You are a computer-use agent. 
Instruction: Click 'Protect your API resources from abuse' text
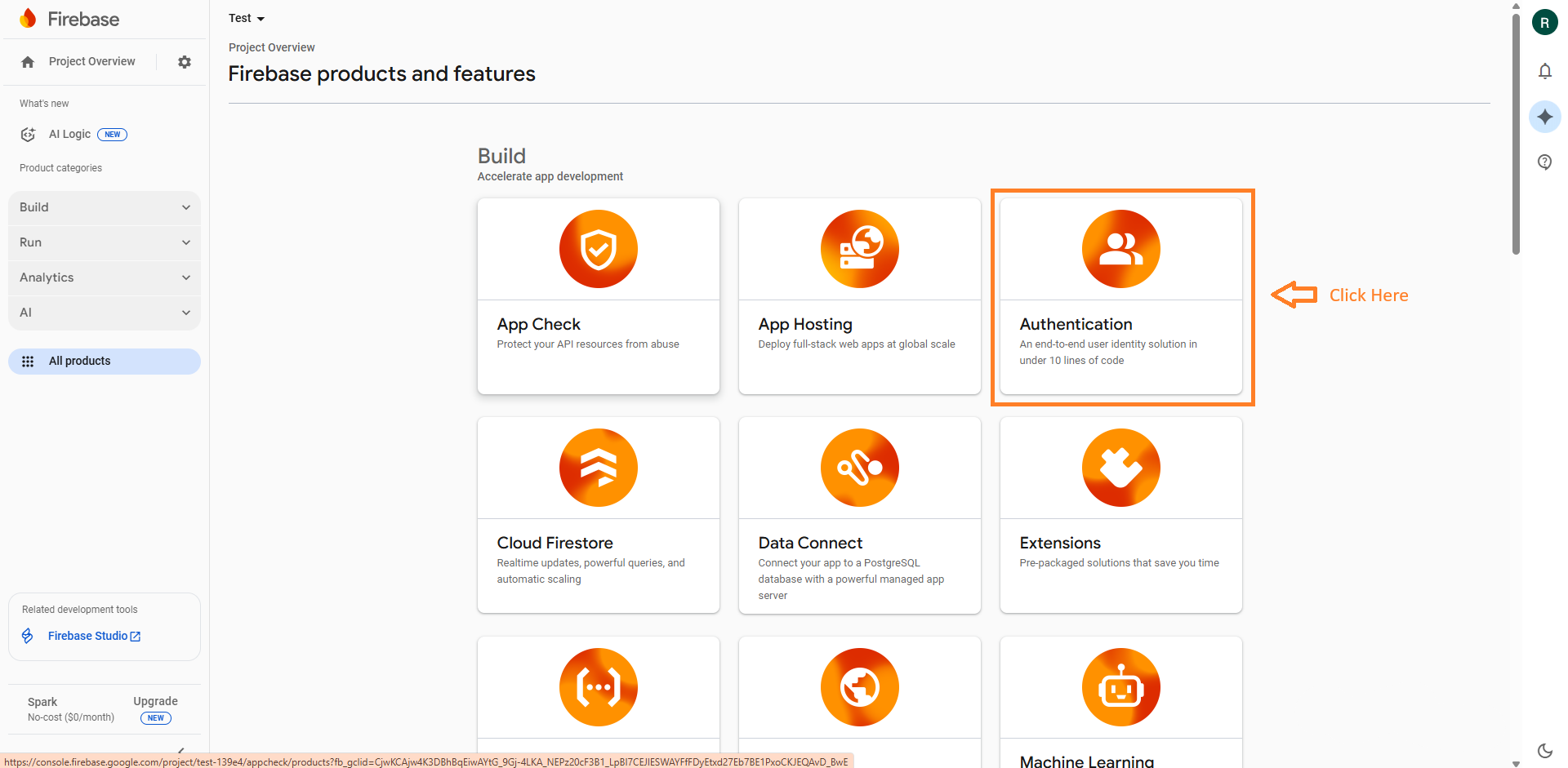click(588, 344)
